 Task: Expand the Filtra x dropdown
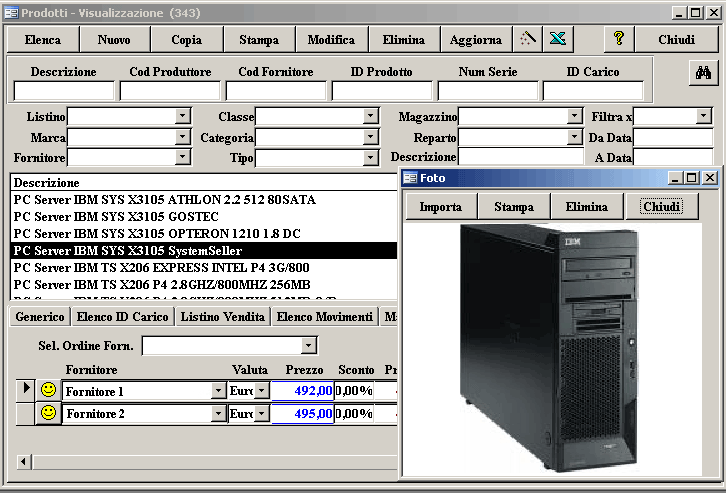coord(704,116)
